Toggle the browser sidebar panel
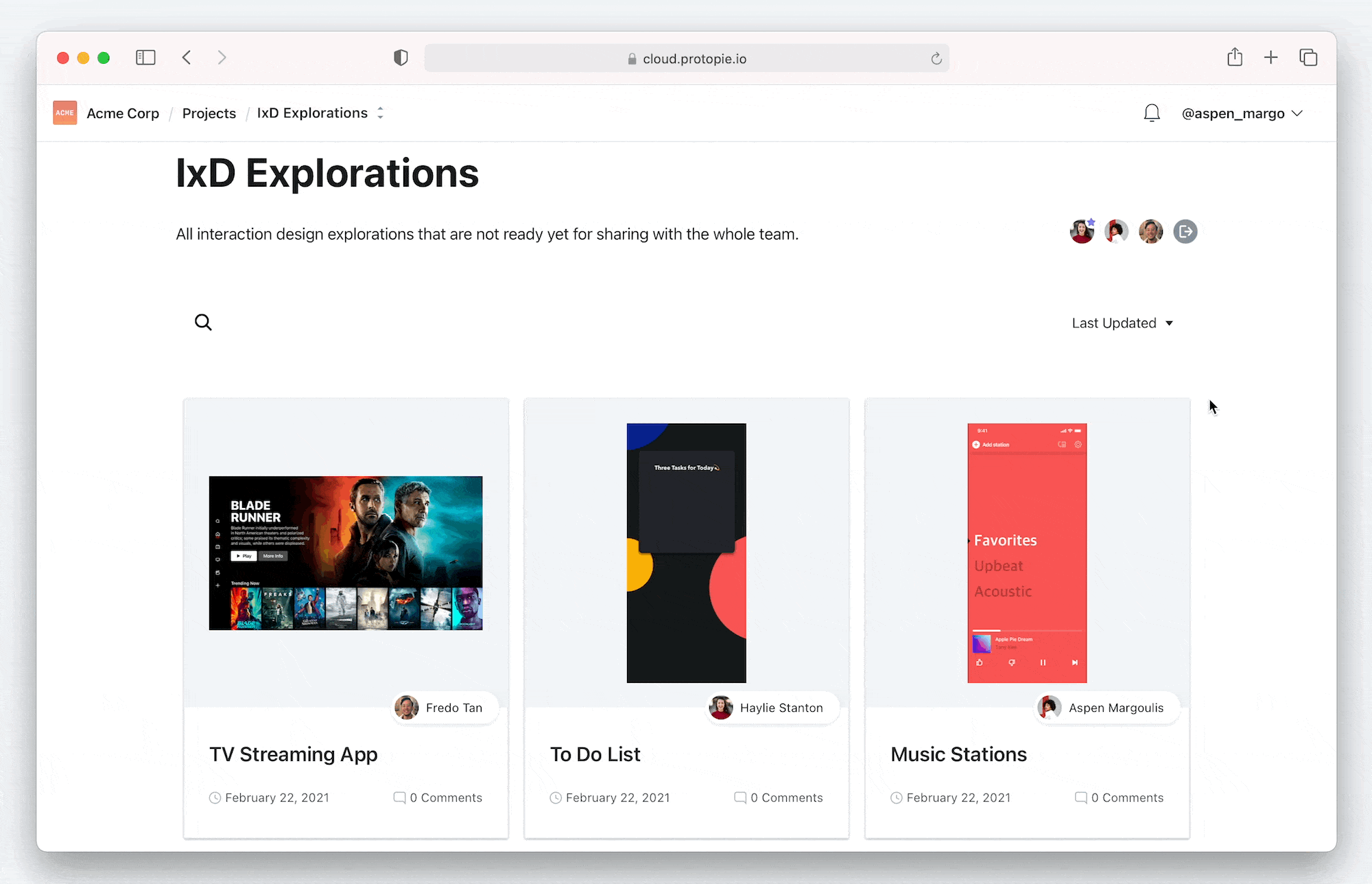Viewport: 1372px width, 884px height. (x=145, y=58)
